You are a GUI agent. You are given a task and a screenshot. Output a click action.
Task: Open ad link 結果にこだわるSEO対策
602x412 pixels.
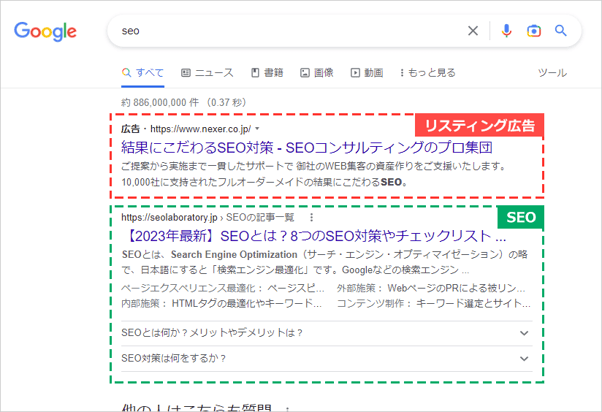pyautogui.click(x=307, y=147)
